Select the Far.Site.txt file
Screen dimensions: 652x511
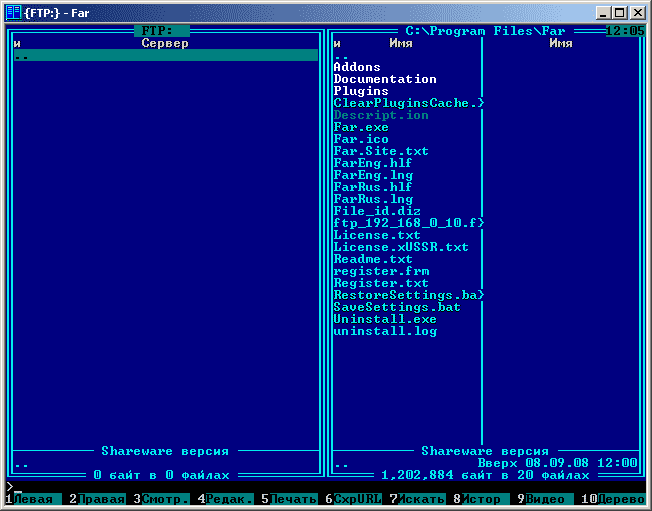pos(381,151)
